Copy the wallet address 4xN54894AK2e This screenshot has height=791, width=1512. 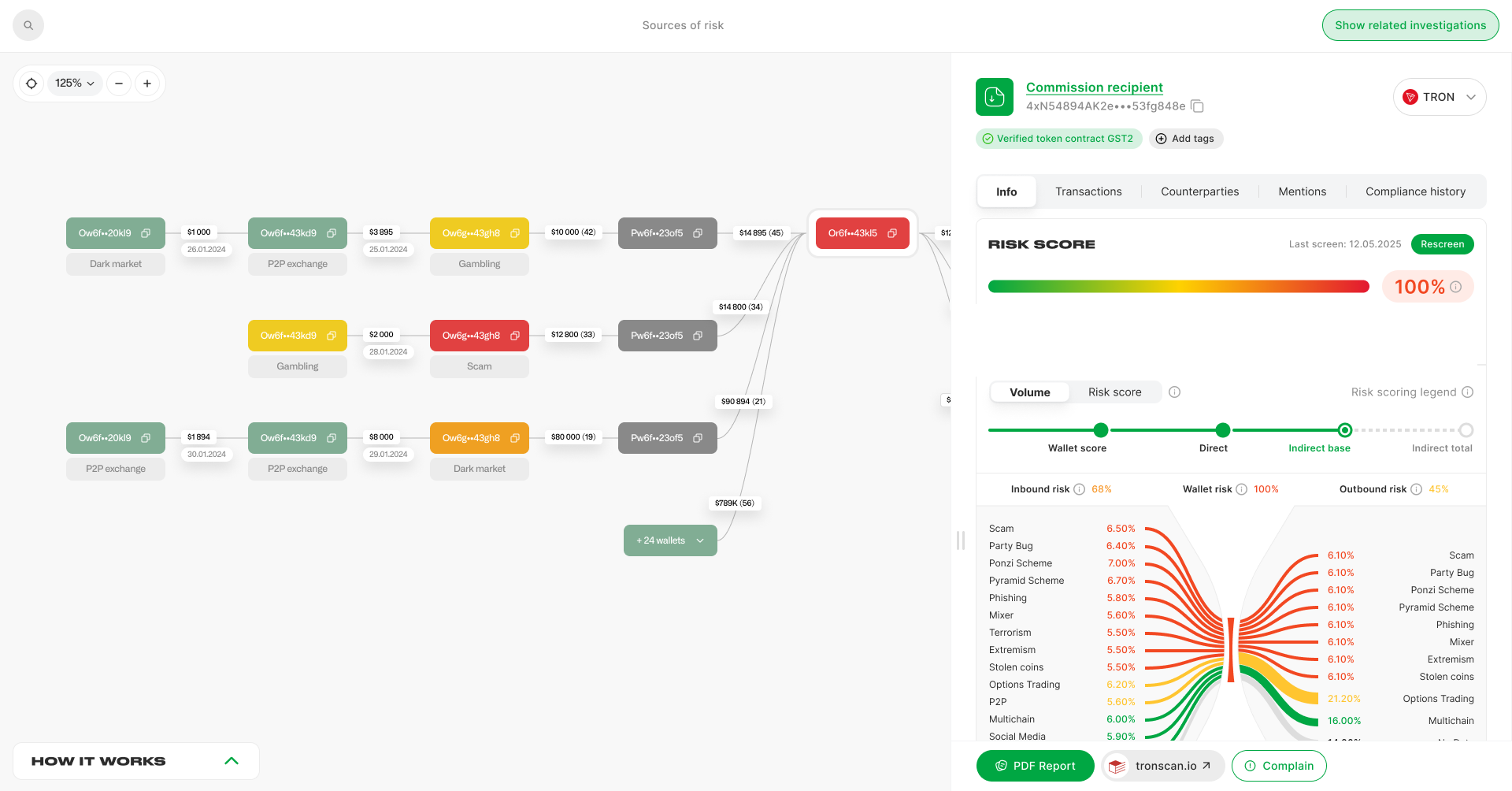[1197, 106]
